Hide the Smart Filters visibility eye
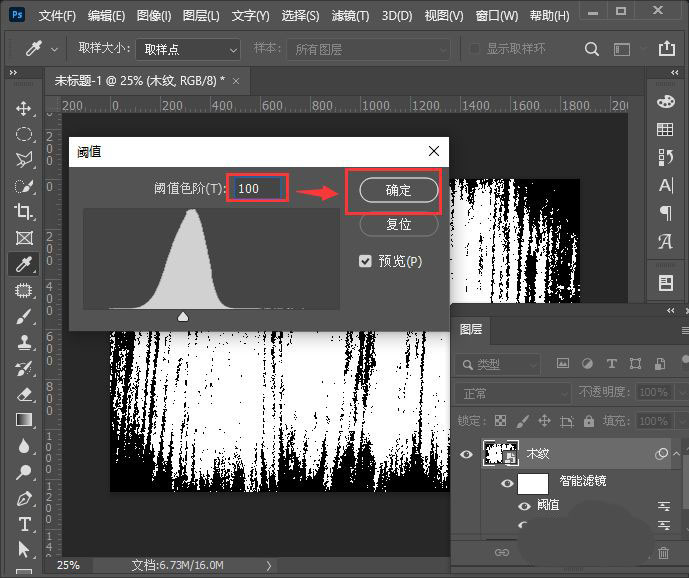This screenshot has height=578, width=689. point(507,483)
